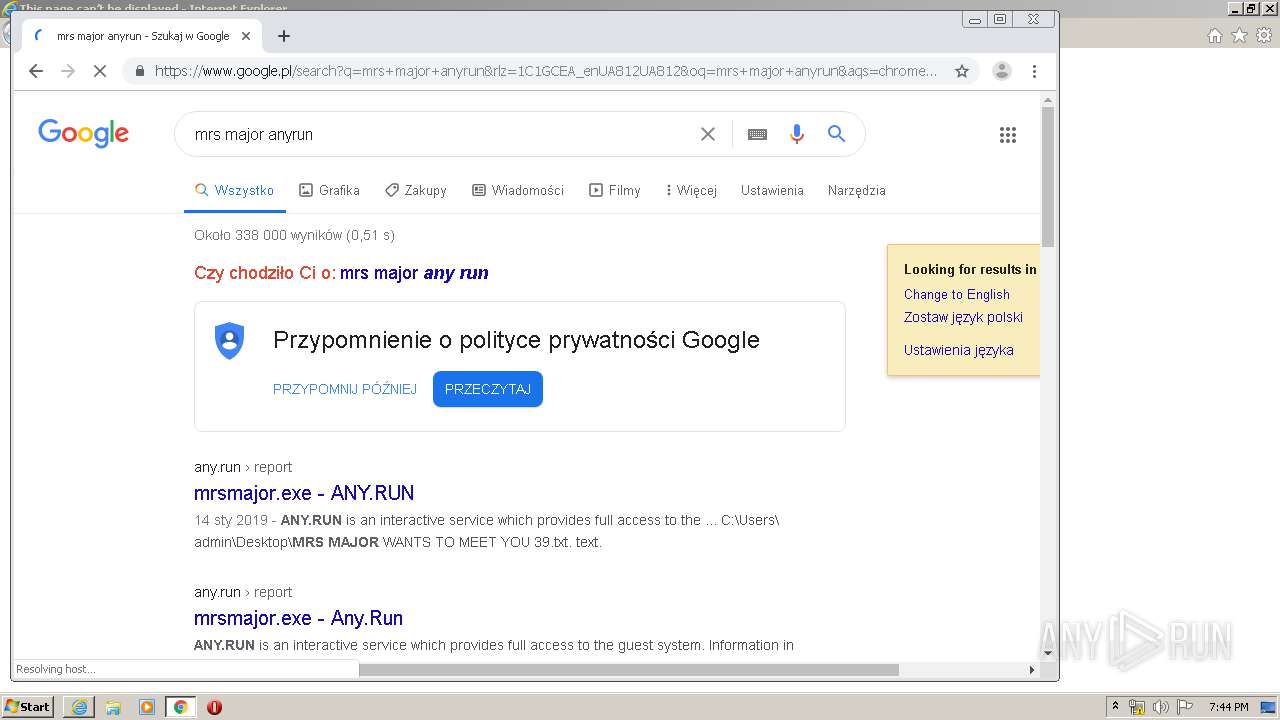Click the Chrome taskbar button

coord(180,707)
